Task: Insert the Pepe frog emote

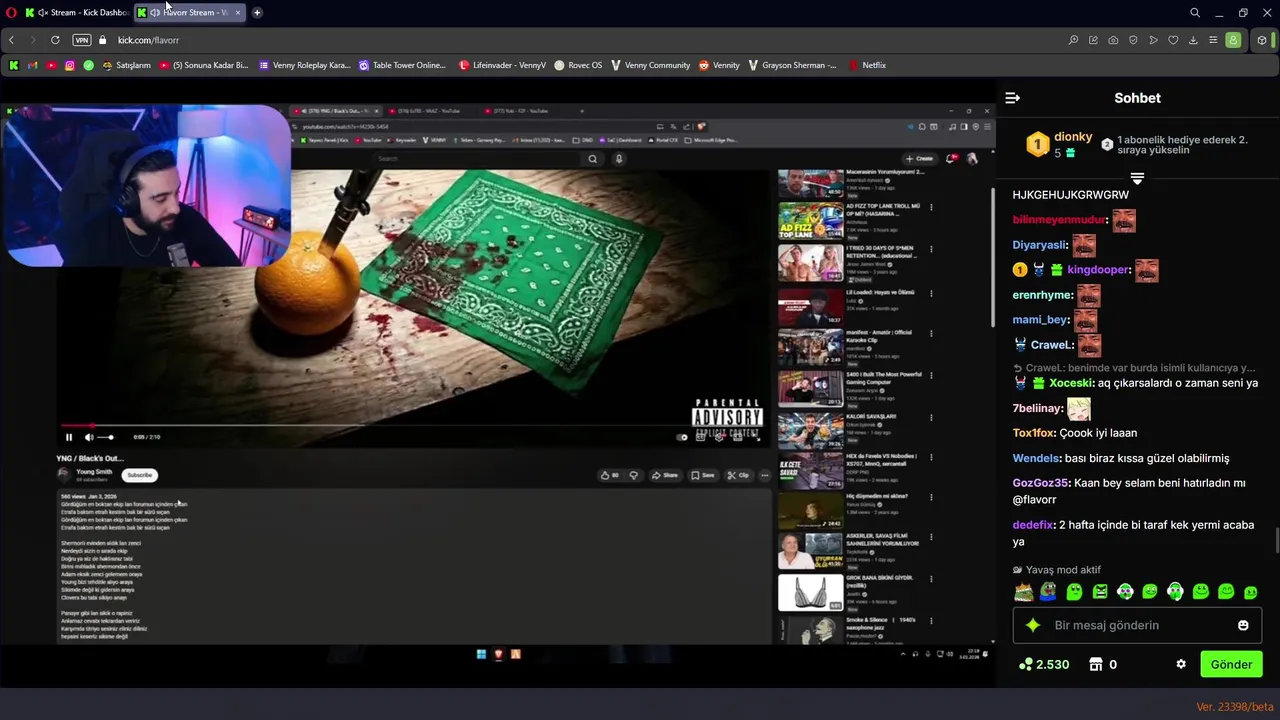Action: [x=1048, y=592]
